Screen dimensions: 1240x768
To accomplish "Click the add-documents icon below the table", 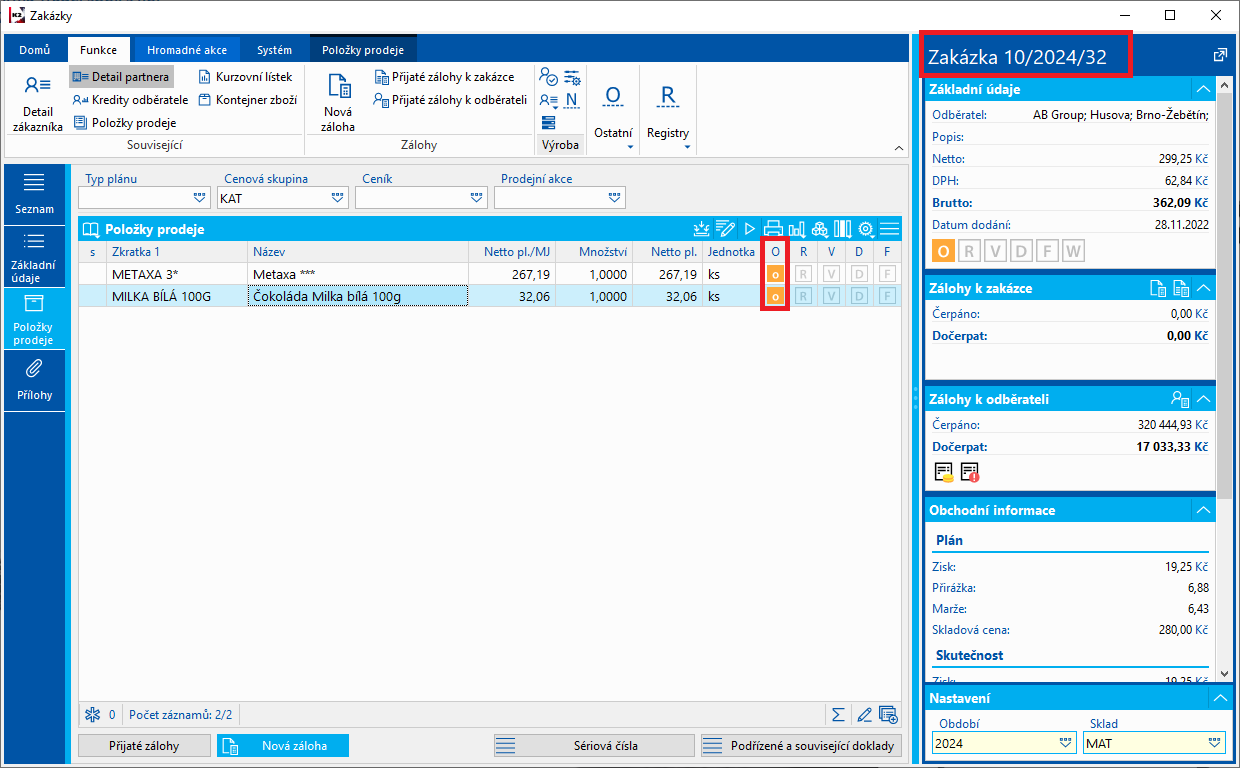I will point(888,715).
